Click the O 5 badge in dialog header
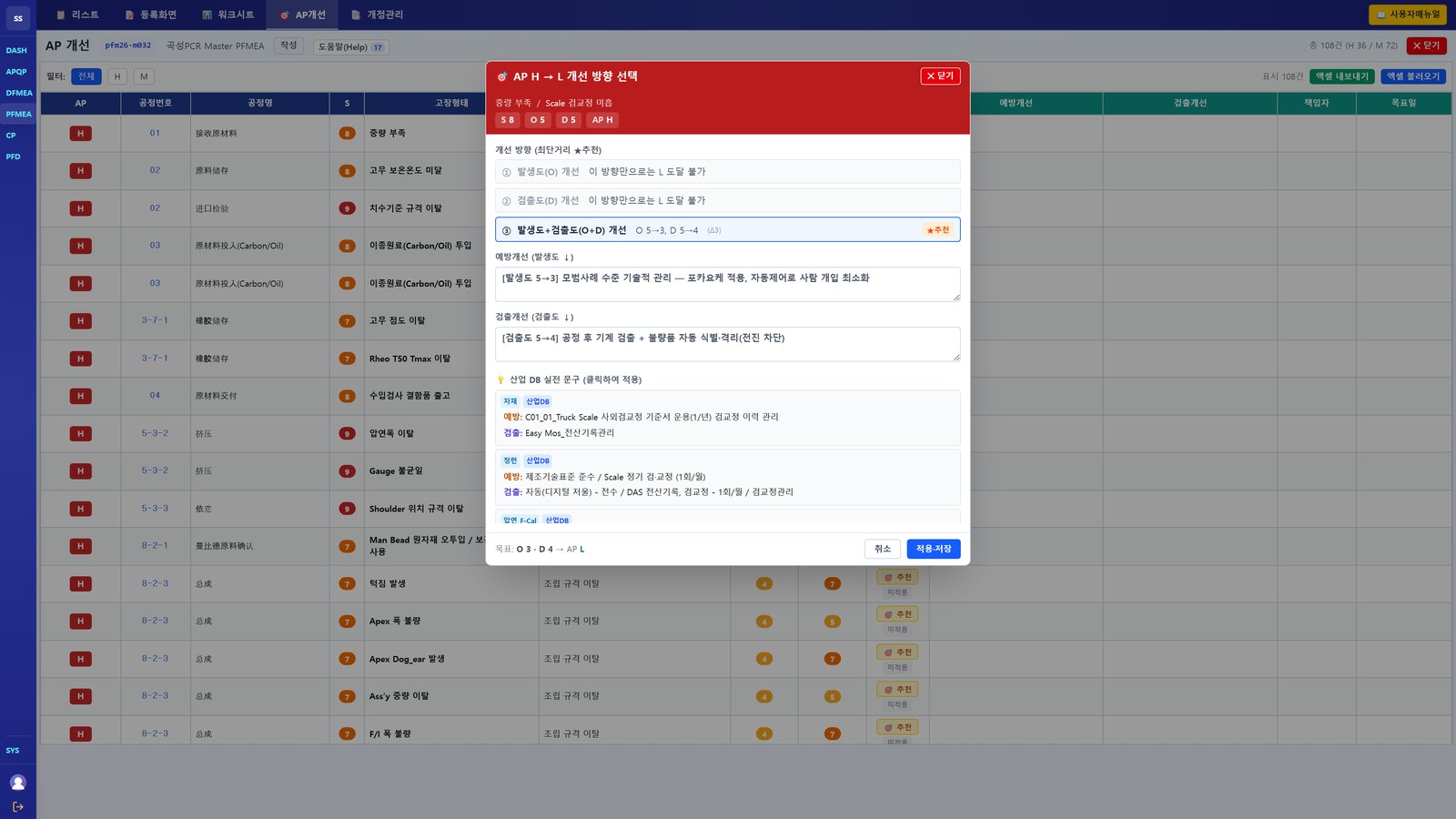Screen dimensions: 1456x819 [x=538, y=120]
